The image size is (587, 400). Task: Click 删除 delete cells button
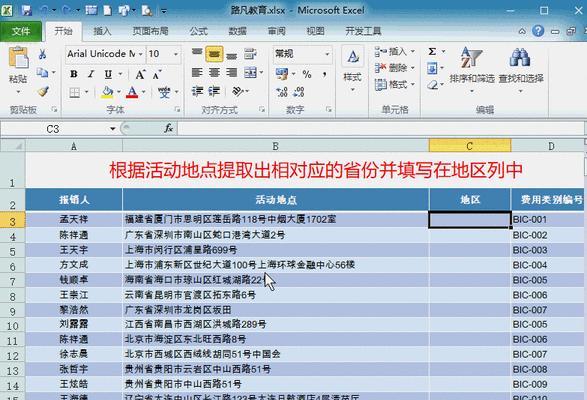tap(395, 68)
